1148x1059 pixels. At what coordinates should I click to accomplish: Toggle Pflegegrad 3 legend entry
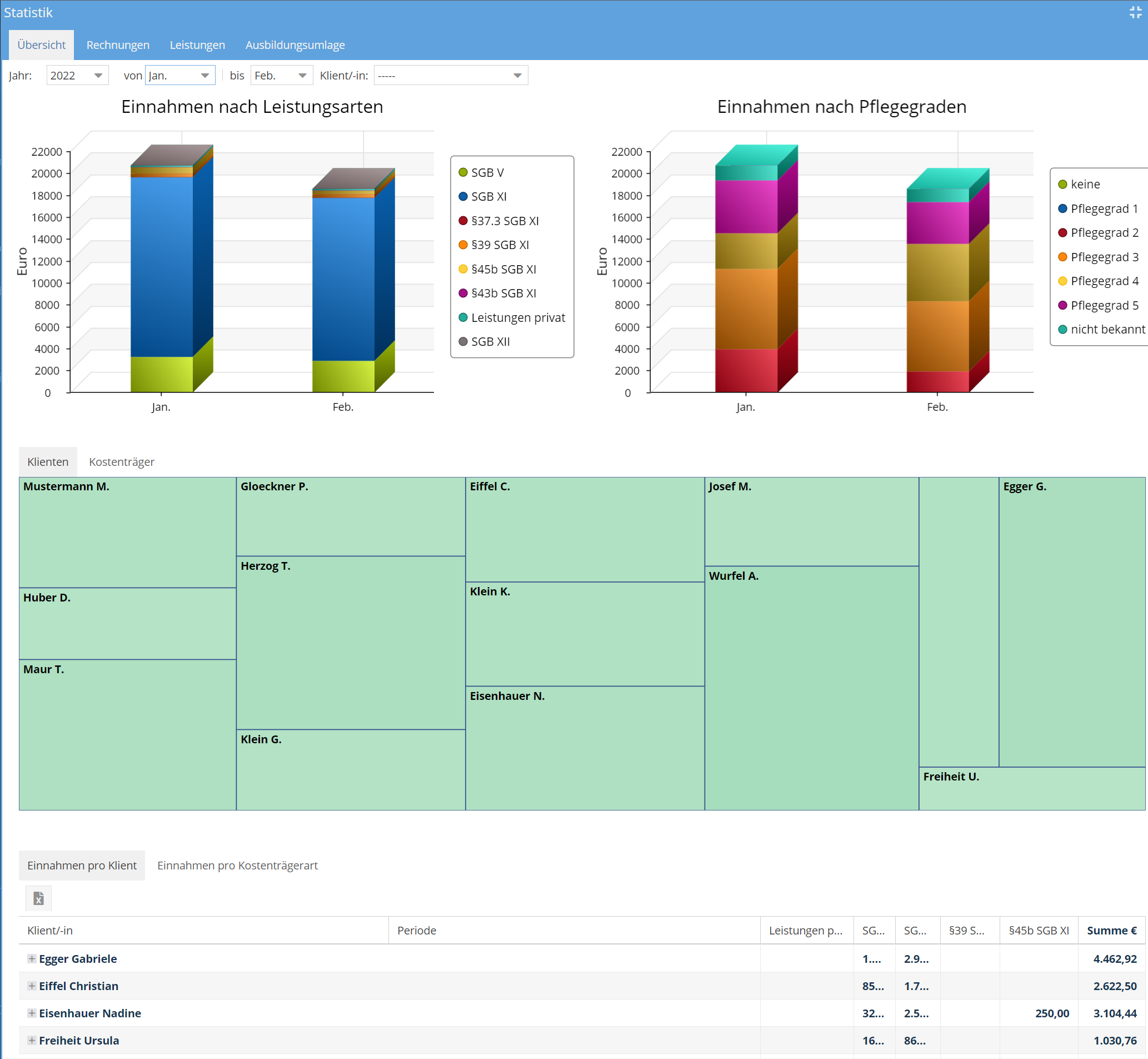point(1104,257)
